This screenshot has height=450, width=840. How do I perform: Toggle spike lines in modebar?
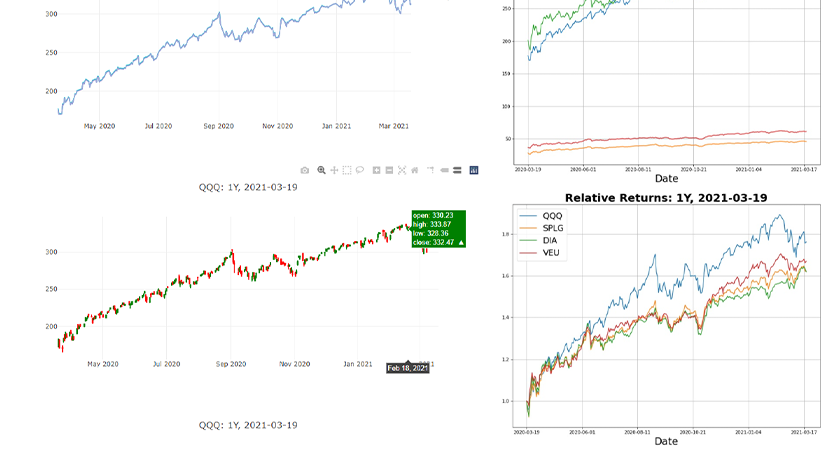(x=430, y=170)
